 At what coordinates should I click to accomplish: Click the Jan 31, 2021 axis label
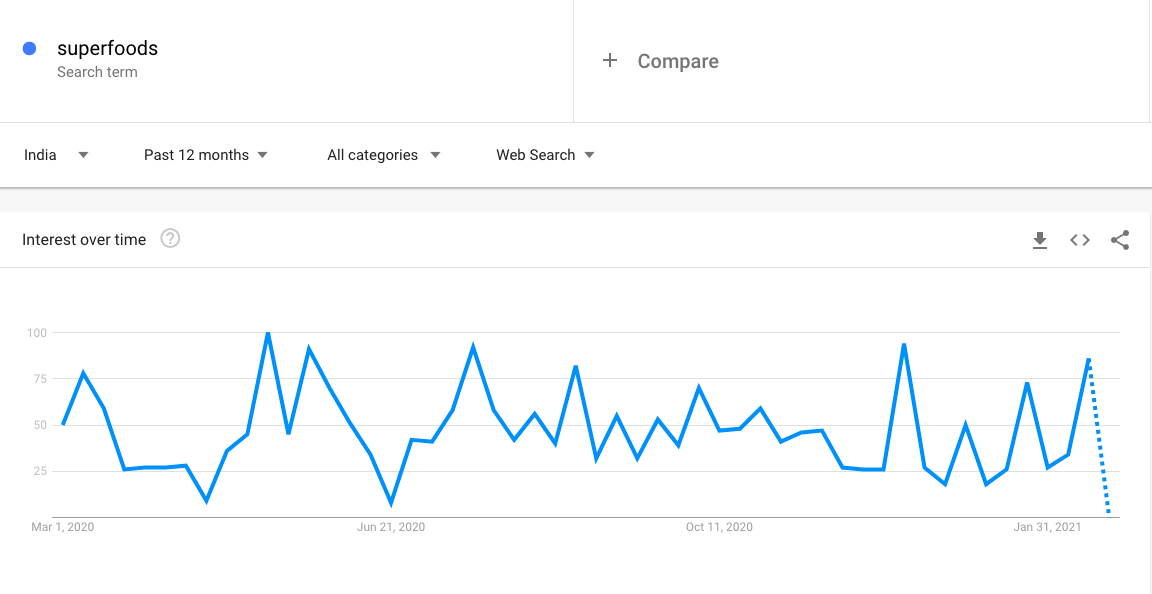1047,527
